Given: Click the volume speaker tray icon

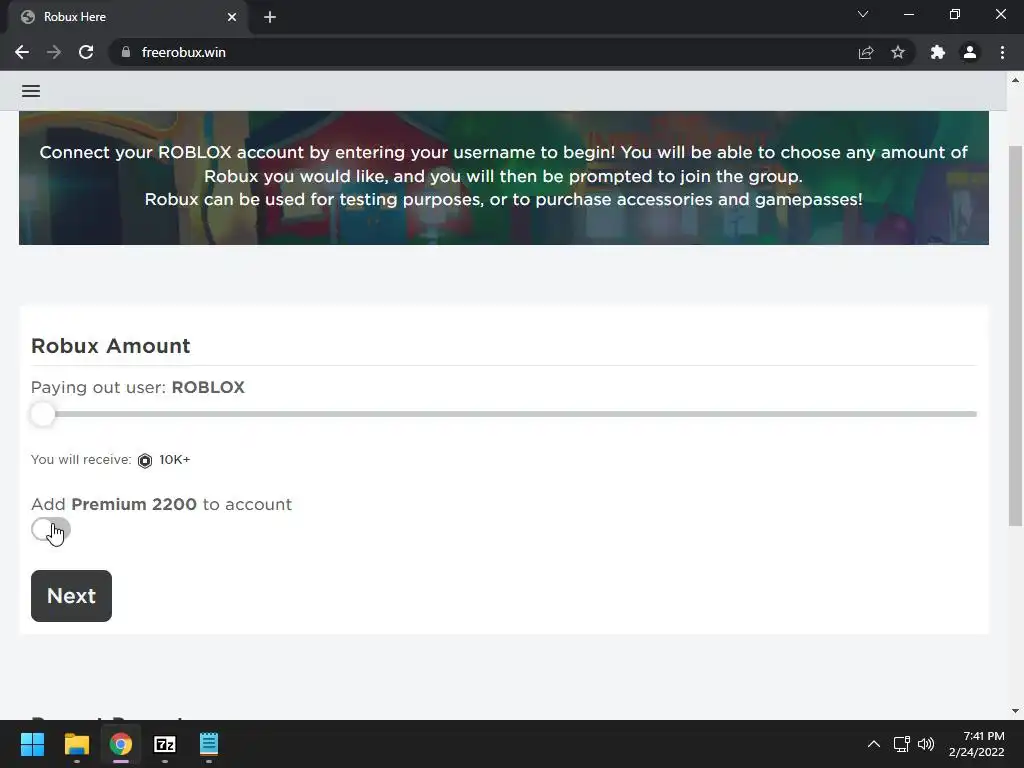Looking at the screenshot, I should point(926,744).
